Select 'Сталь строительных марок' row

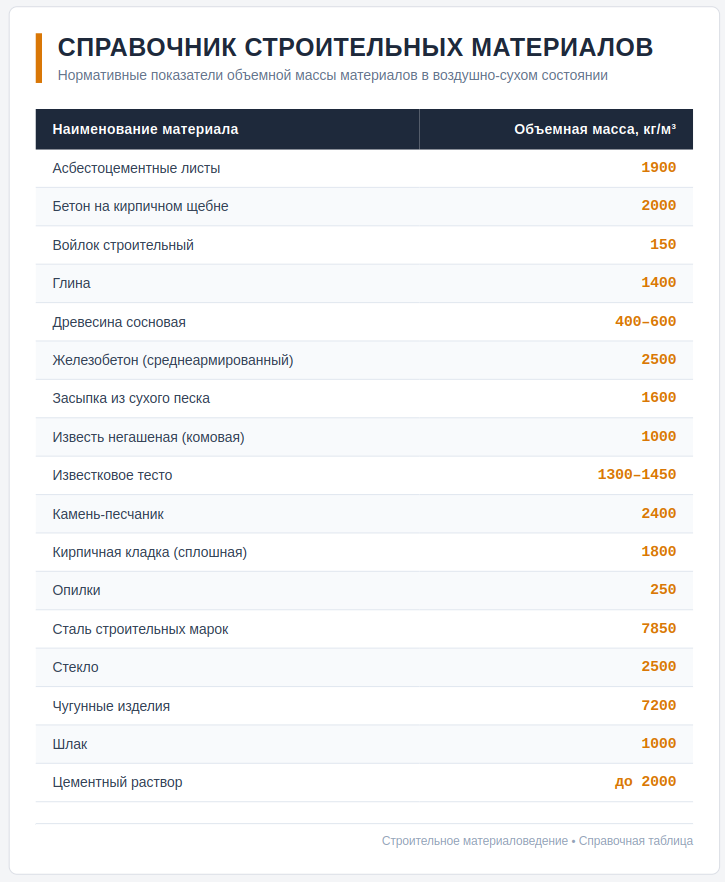pyautogui.click(x=364, y=629)
